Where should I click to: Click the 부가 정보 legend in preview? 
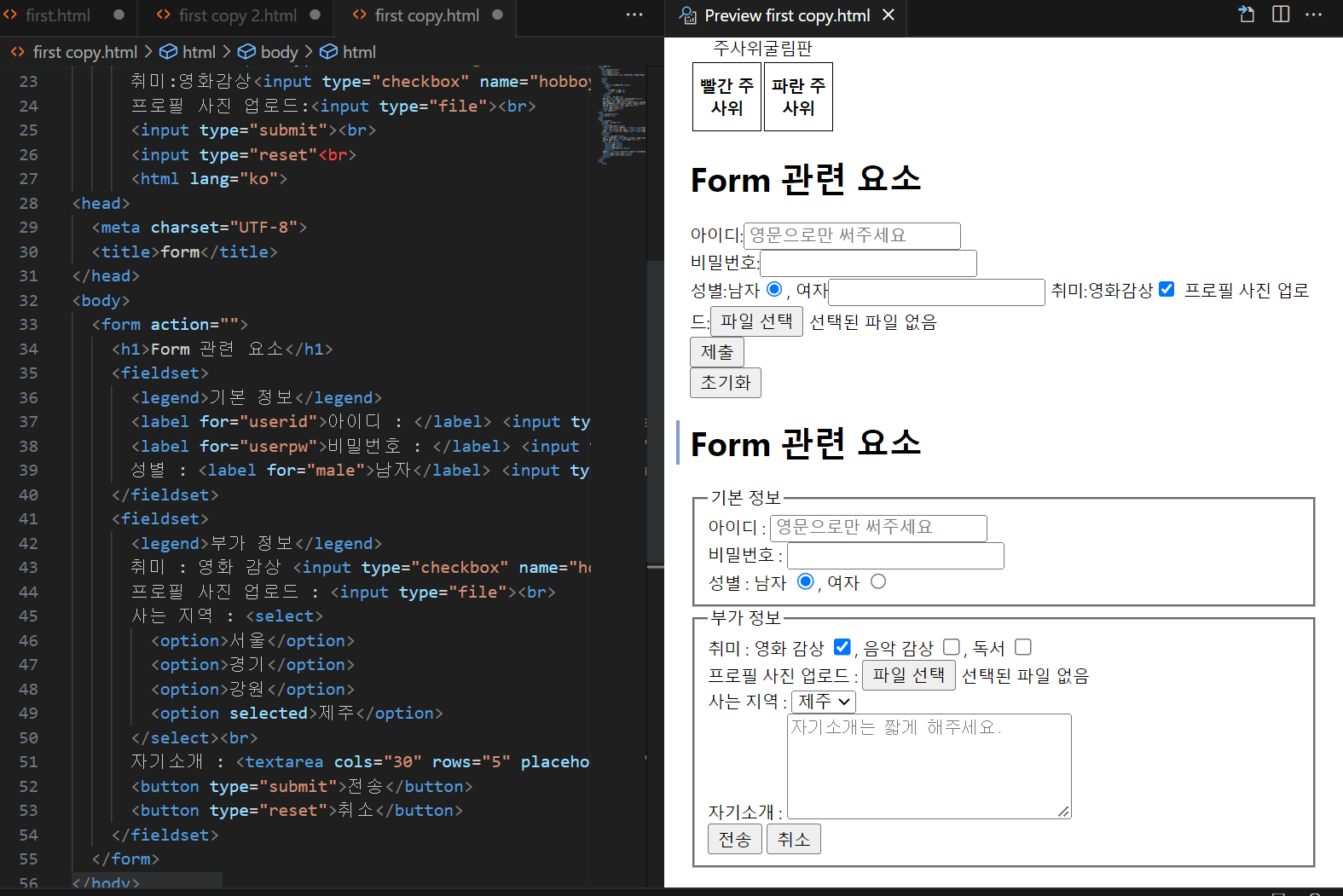coord(745,618)
